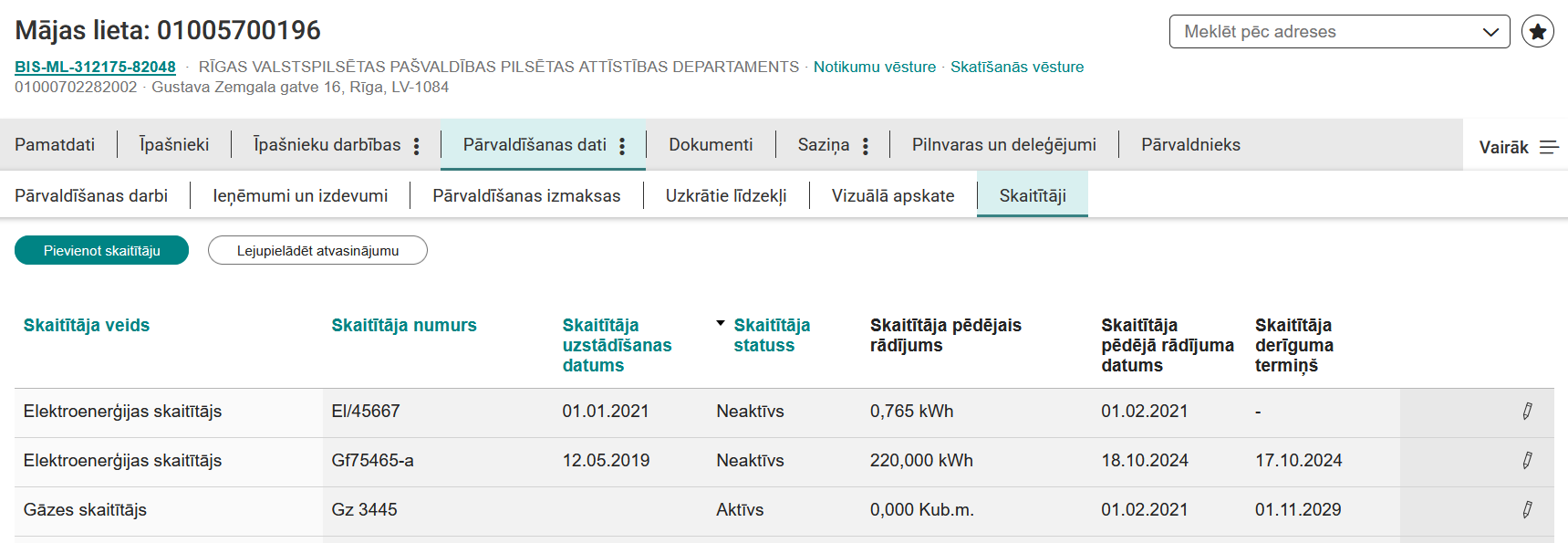The image size is (1568, 543).
Task: Click the expiry date 01.11.2029
Action: click(x=1298, y=510)
